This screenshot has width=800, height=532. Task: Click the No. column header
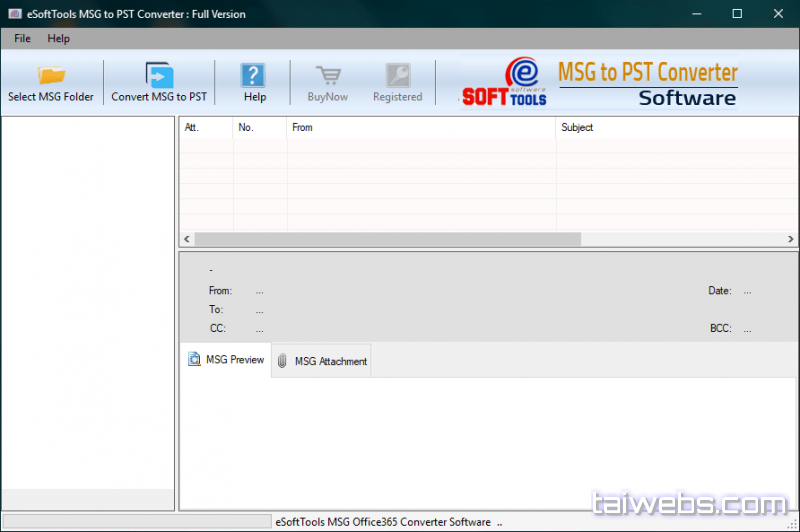tap(259, 127)
